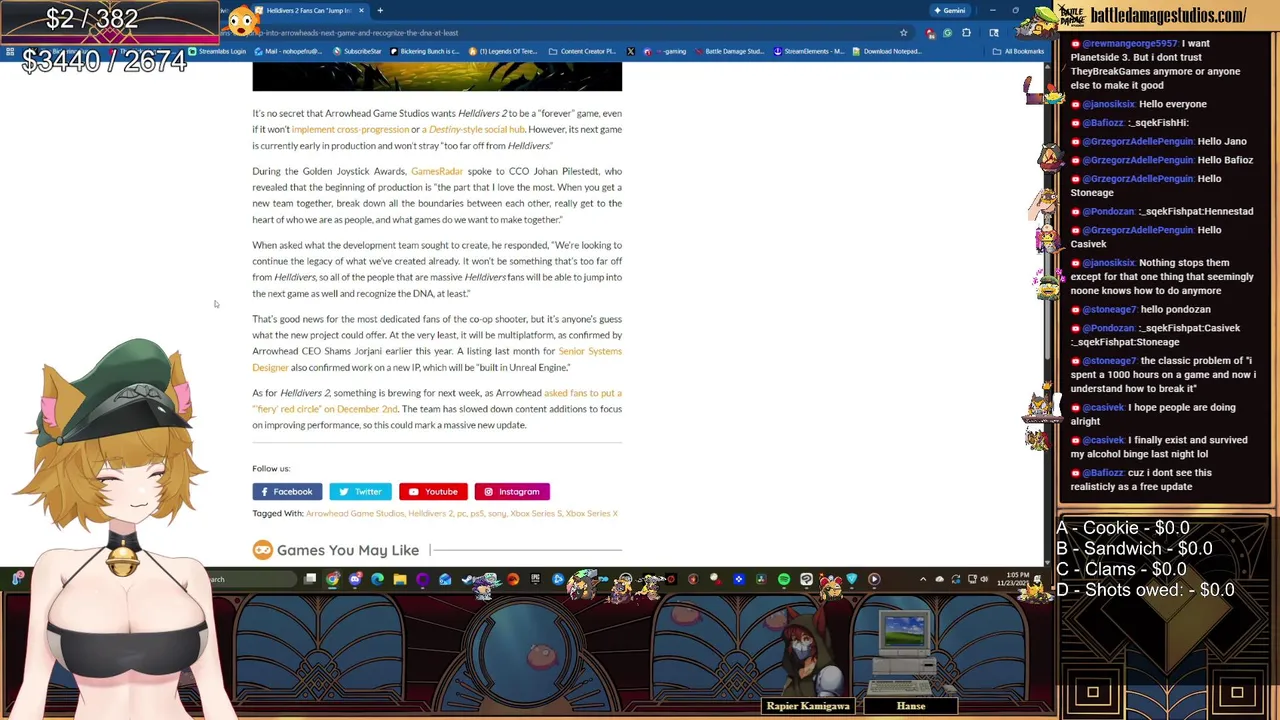The width and height of the screenshot is (1280, 720).
Task: Click username @rewmangeorge5957 in chat
Action: tap(1129, 44)
